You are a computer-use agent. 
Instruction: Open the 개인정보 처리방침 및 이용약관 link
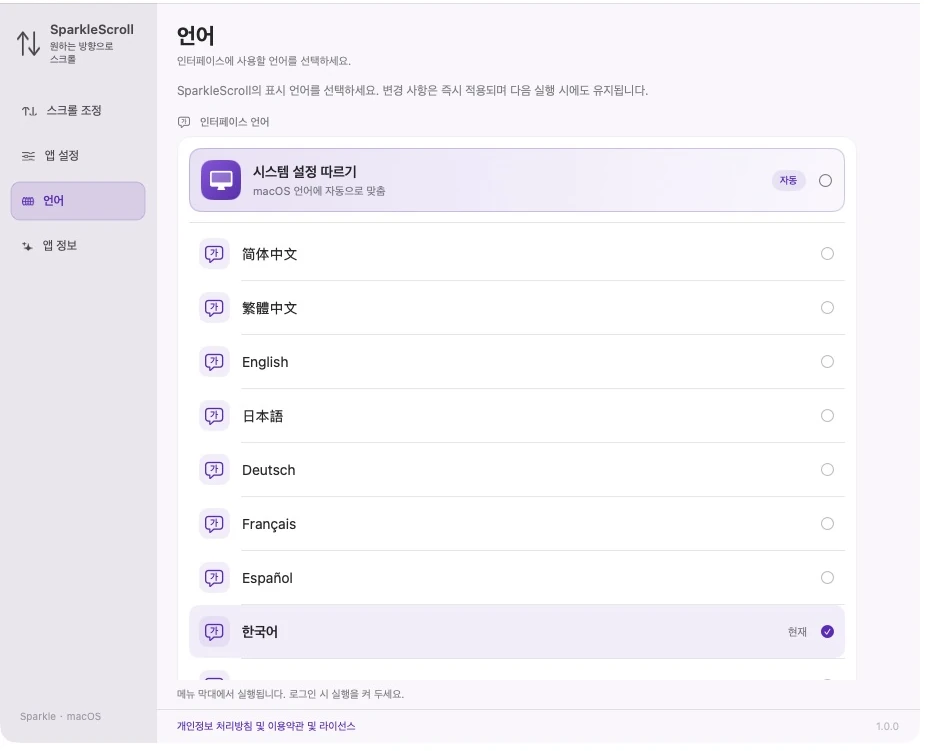point(266,726)
